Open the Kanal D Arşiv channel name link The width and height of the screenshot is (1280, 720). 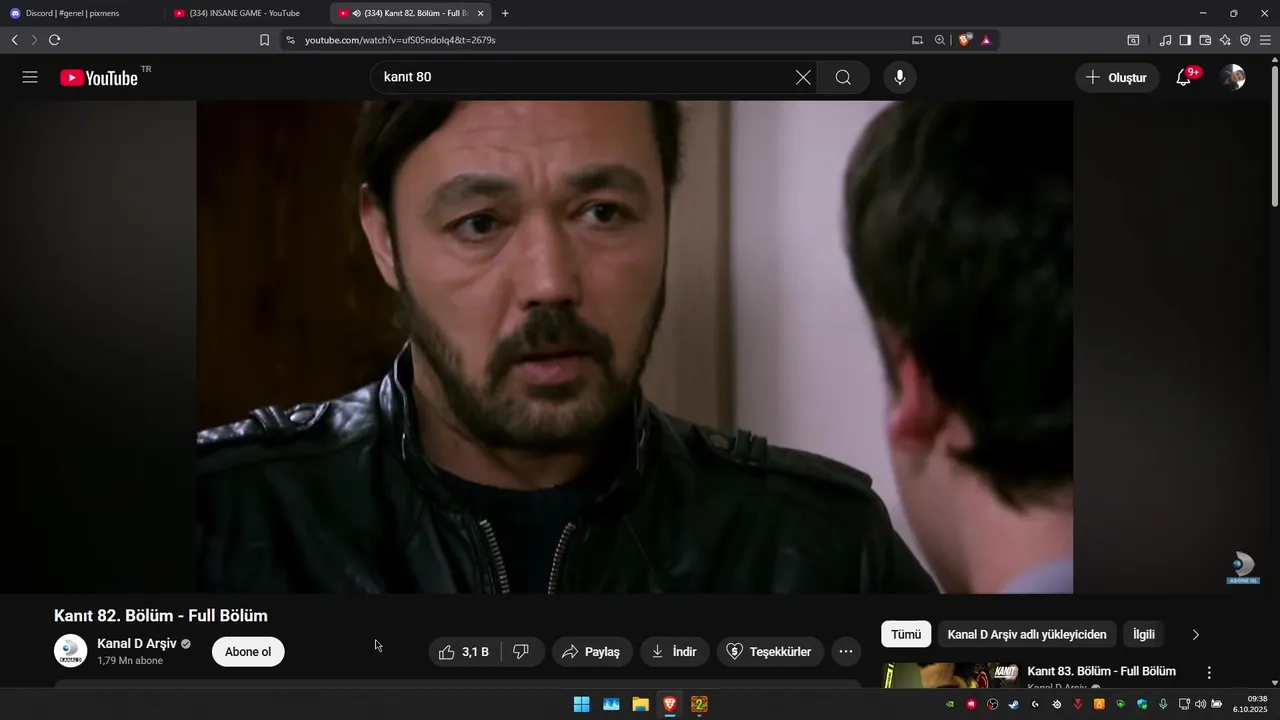(137, 643)
